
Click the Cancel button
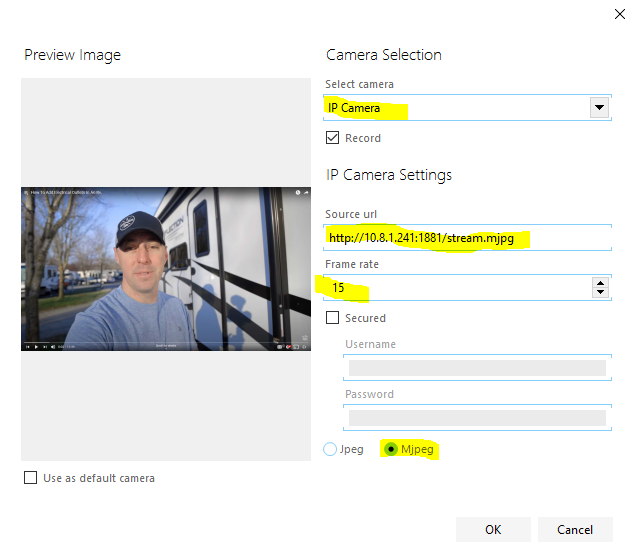pyautogui.click(x=575, y=530)
